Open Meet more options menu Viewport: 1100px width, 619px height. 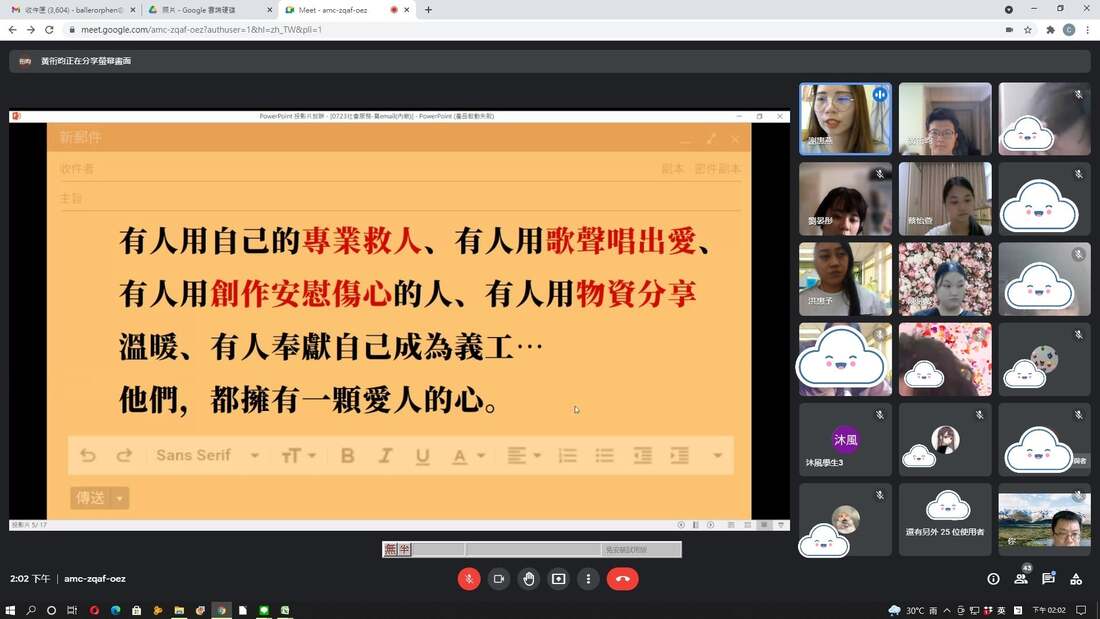click(x=588, y=579)
